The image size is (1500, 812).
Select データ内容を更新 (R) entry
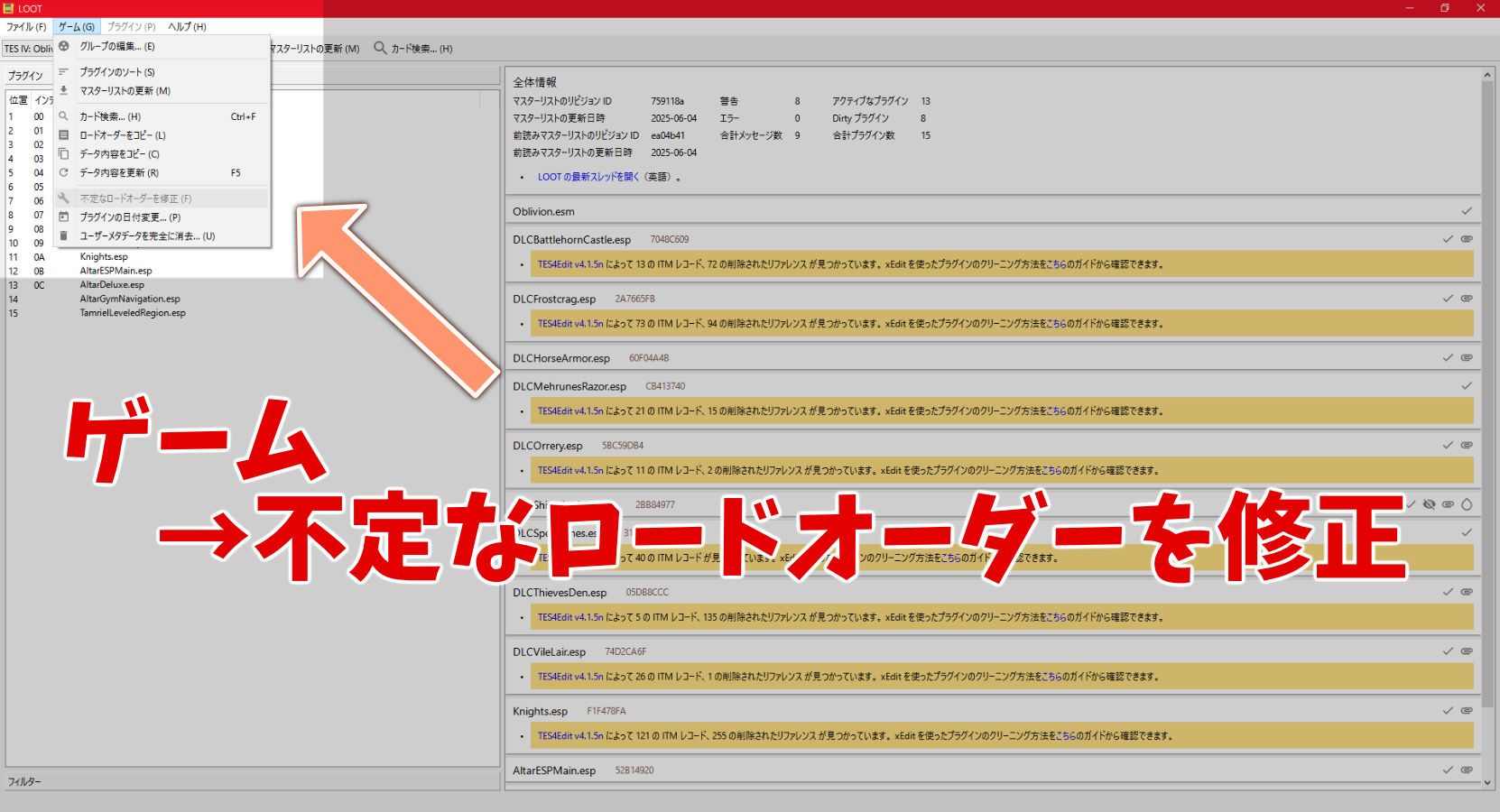(162, 172)
